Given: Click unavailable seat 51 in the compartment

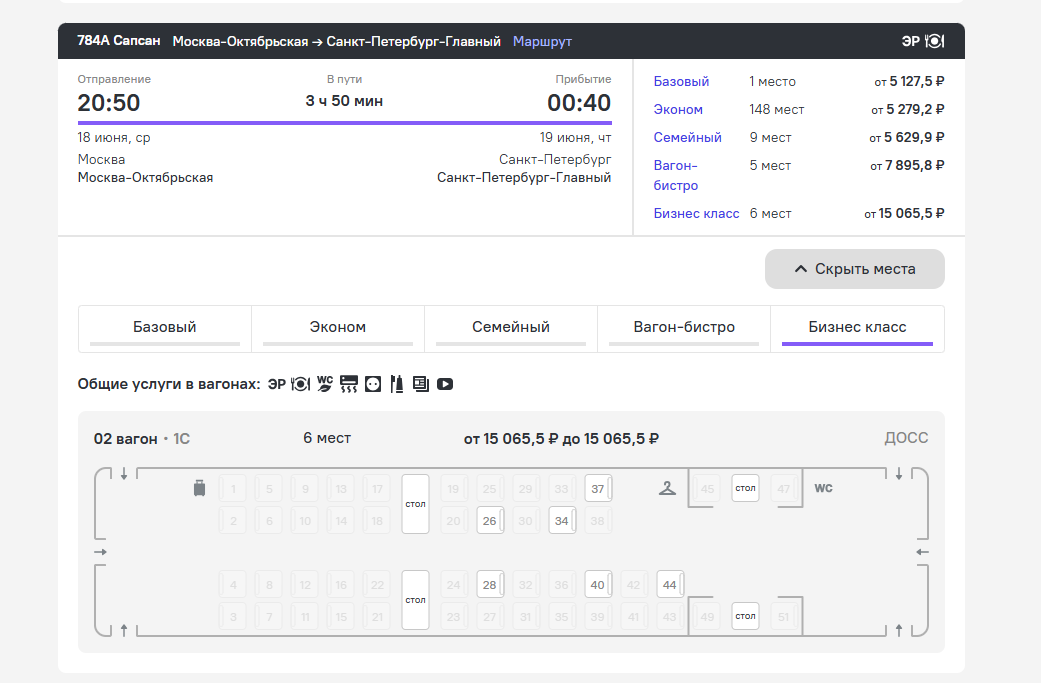Looking at the screenshot, I should point(783,617).
